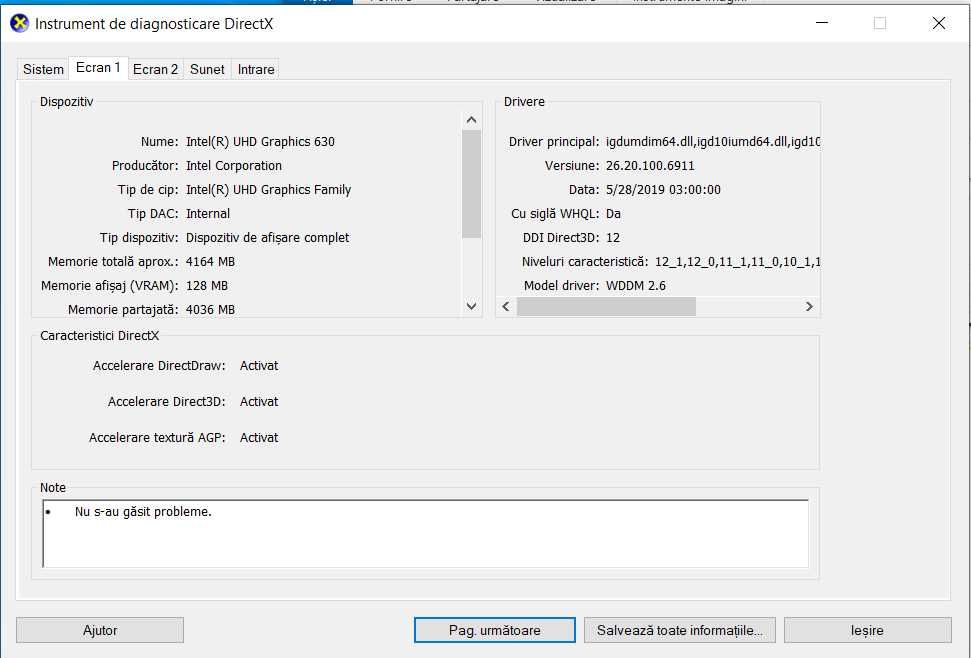
Task: Click Drivere panel scroll right arrow
Action: click(809, 306)
